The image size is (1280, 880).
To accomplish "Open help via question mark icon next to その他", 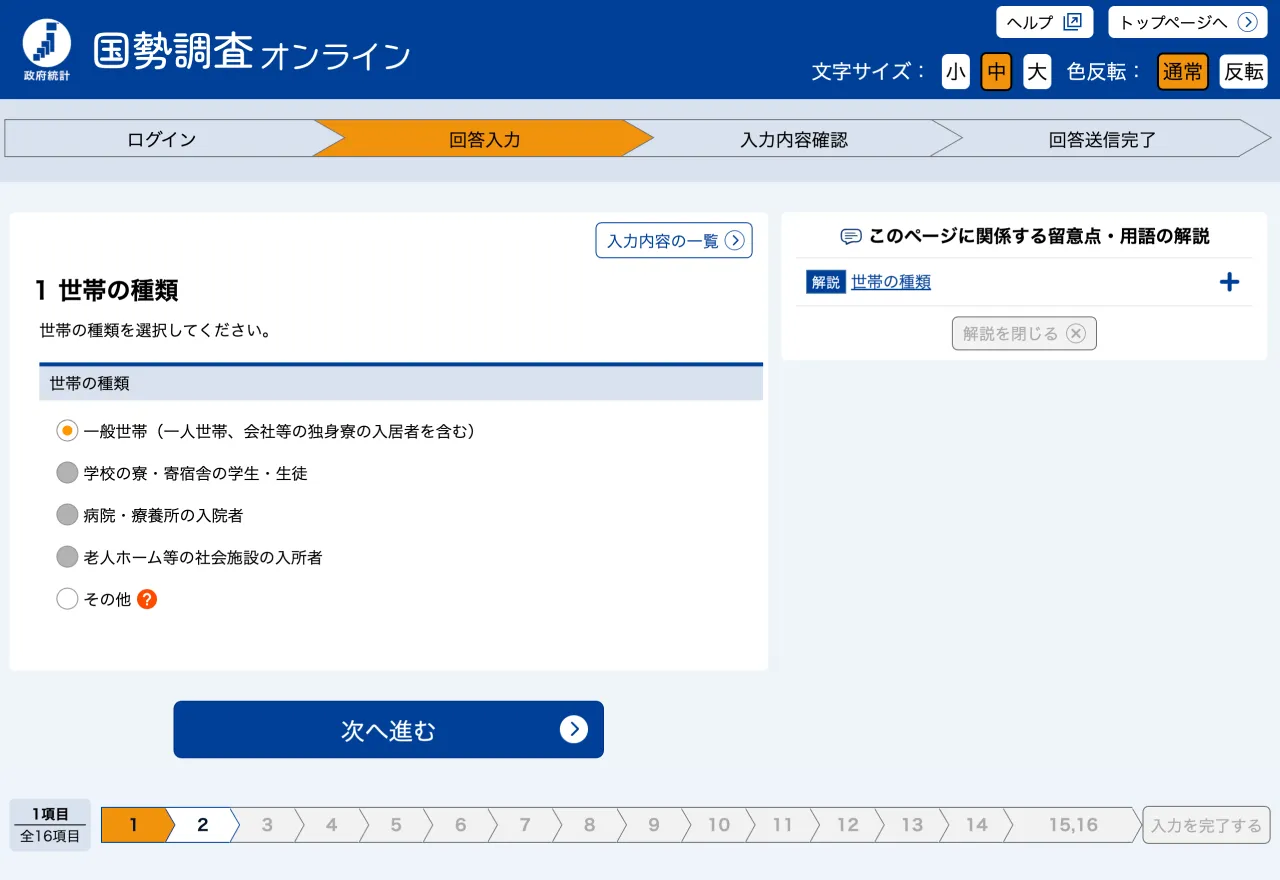I will coord(146,599).
